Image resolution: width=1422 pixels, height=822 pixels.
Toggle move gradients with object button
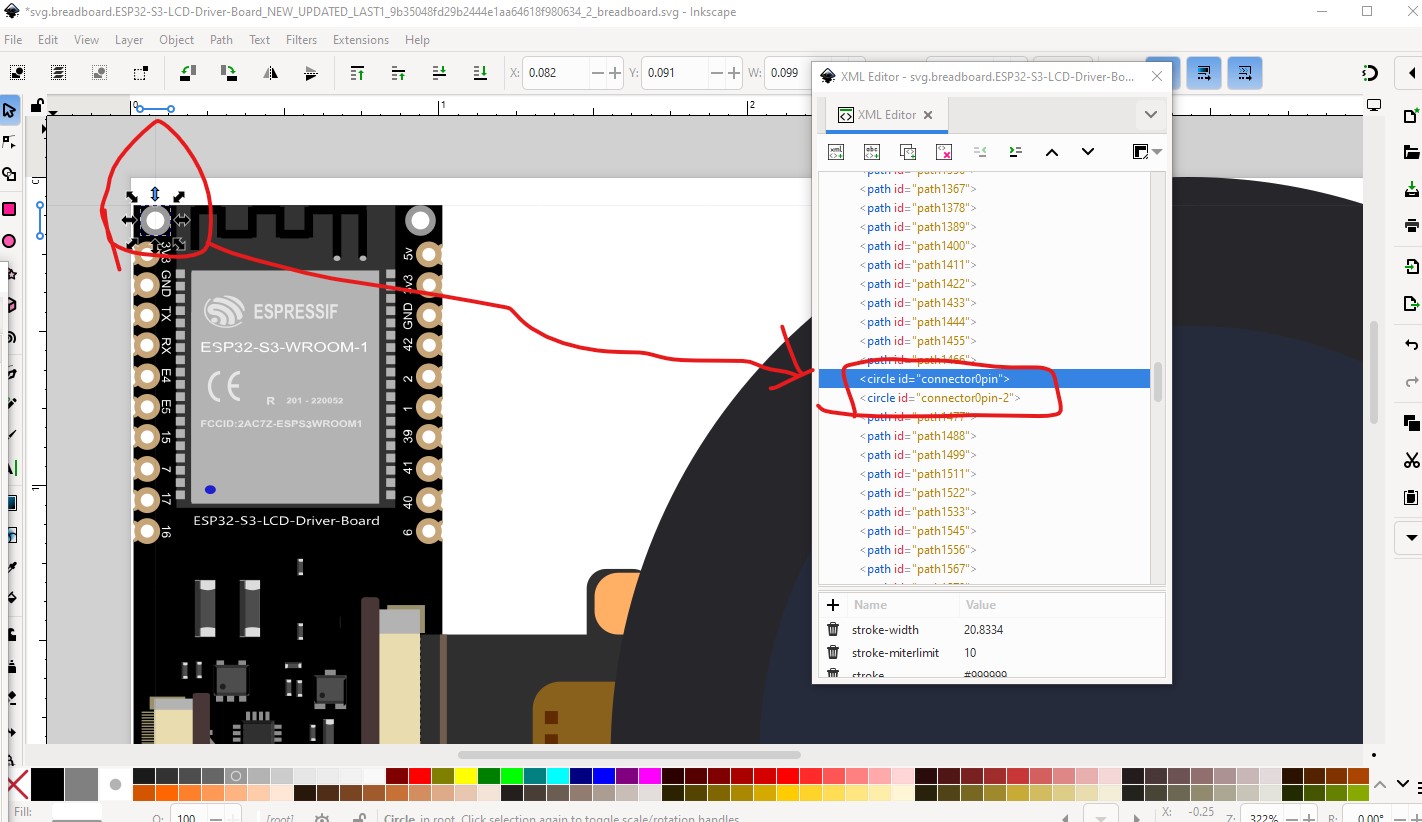[1203, 73]
